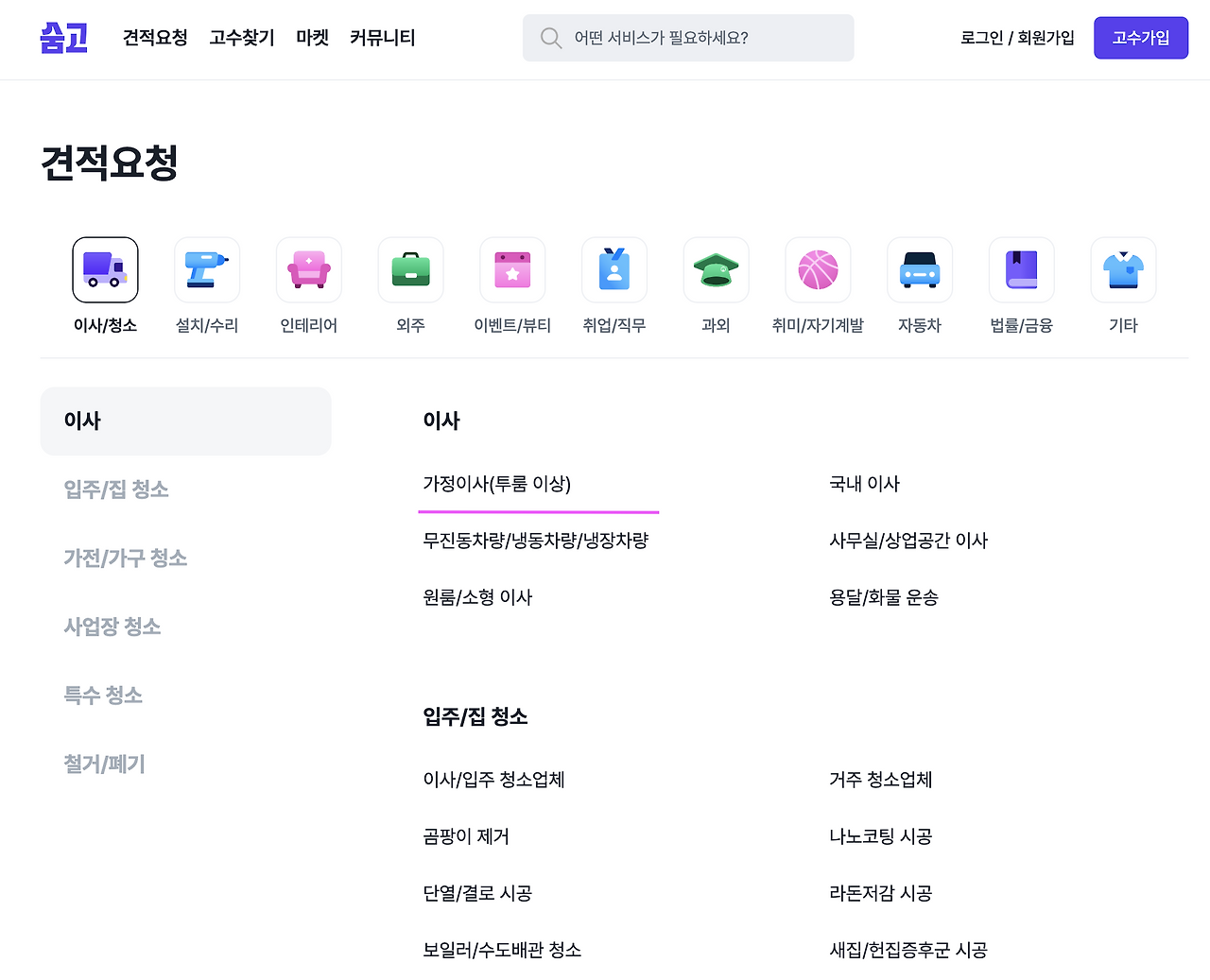This screenshot has height=980, width=1210.
Task: Go to the 커뮤니티 menu item
Action: [382, 38]
